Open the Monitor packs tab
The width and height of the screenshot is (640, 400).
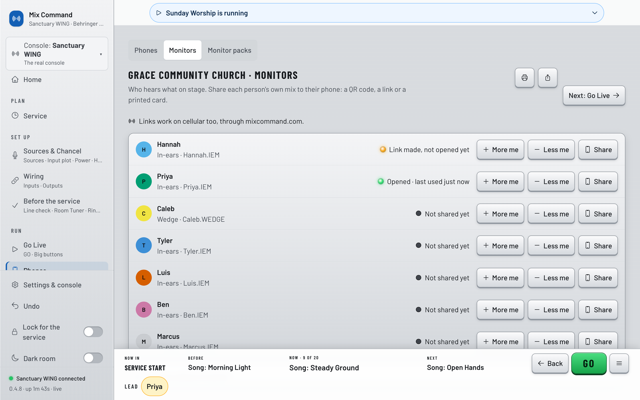point(229,50)
